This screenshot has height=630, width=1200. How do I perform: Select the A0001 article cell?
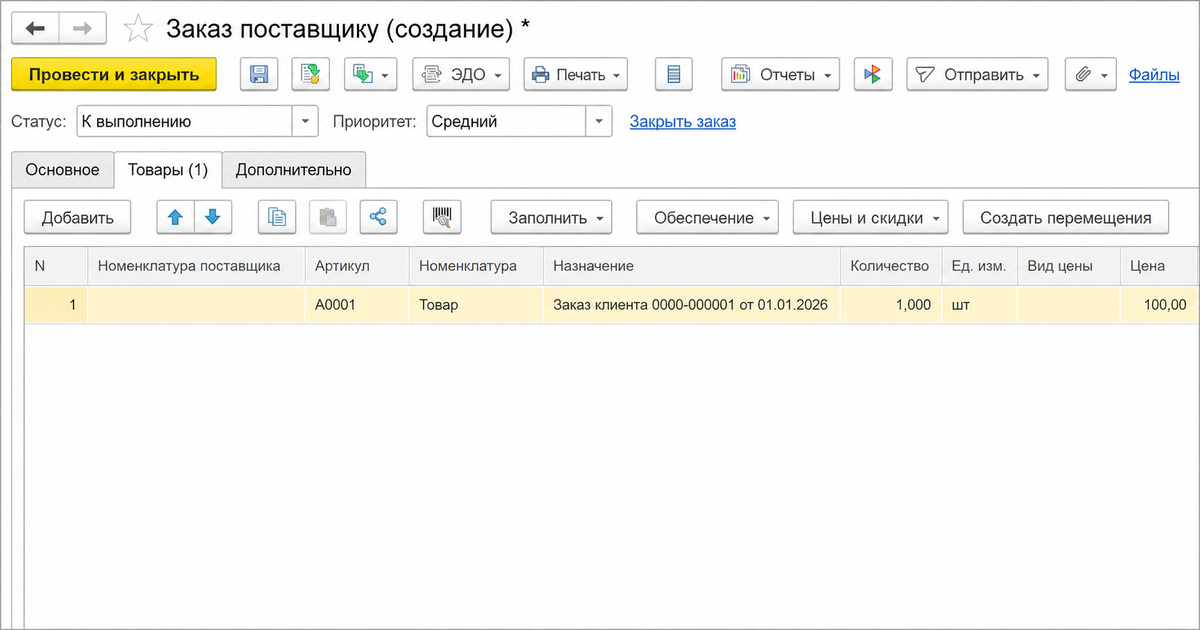pyautogui.click(x=357, y=305)
